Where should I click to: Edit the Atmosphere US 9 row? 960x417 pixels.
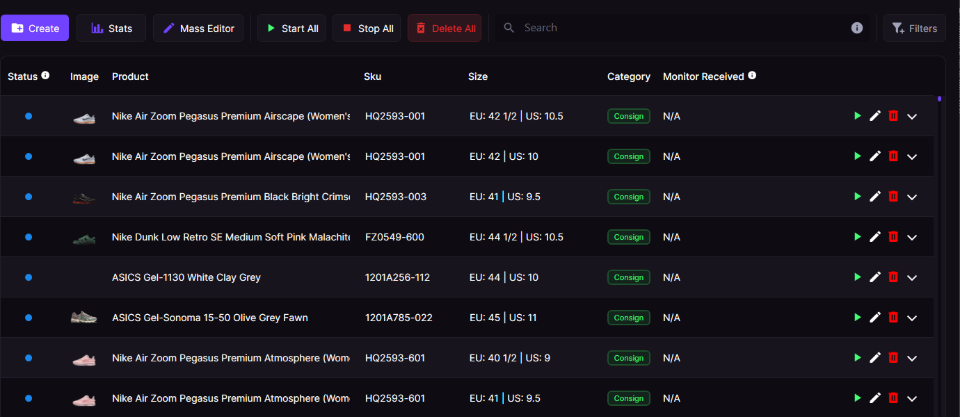875,358
